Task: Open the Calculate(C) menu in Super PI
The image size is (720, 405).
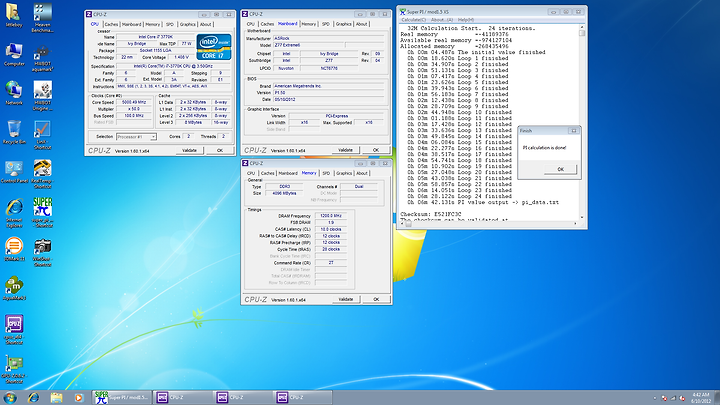Action: pos(414,20)
